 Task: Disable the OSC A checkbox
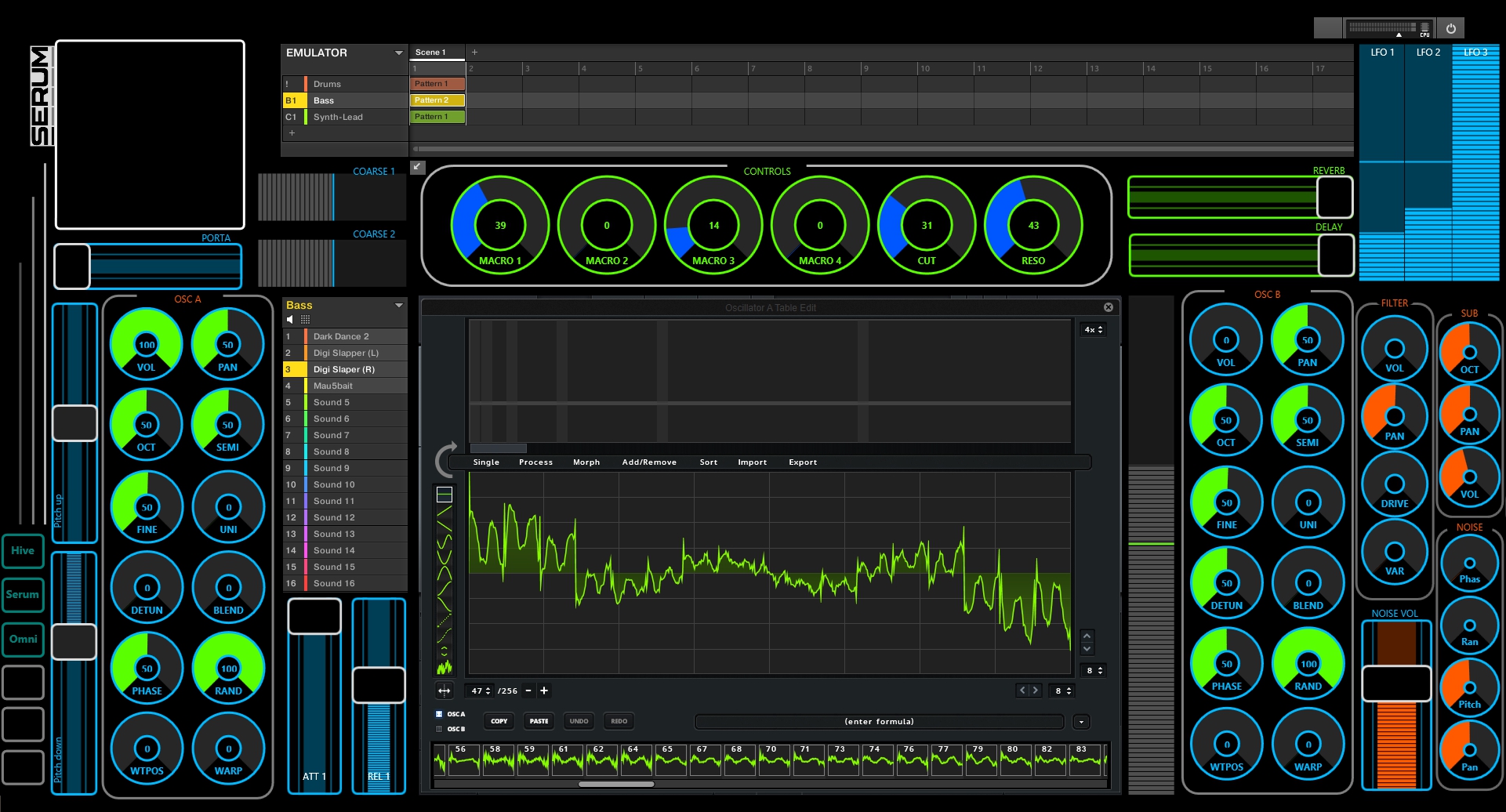coord(439,713)
